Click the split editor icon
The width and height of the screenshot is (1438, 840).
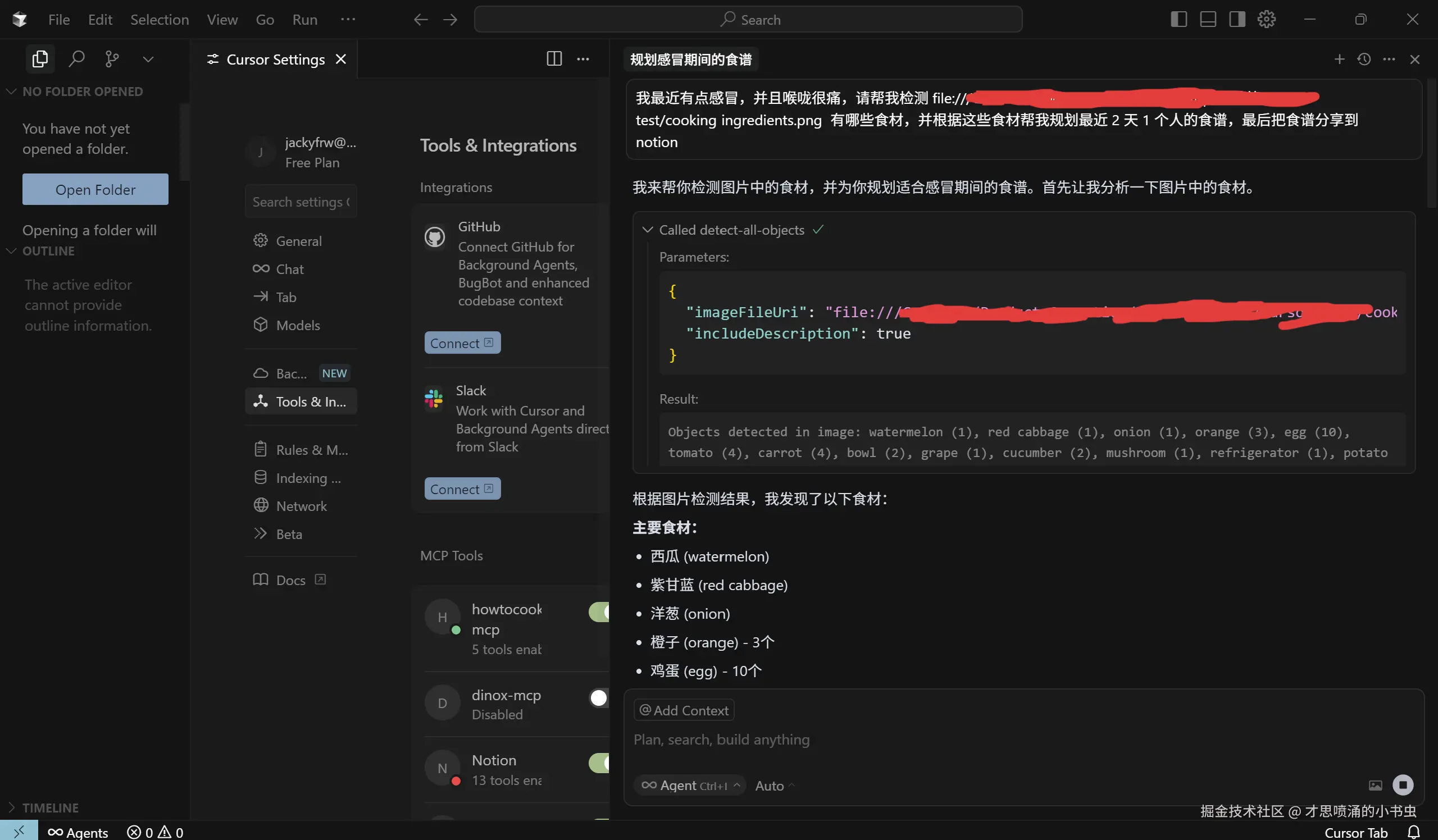(x=553, y=60)
